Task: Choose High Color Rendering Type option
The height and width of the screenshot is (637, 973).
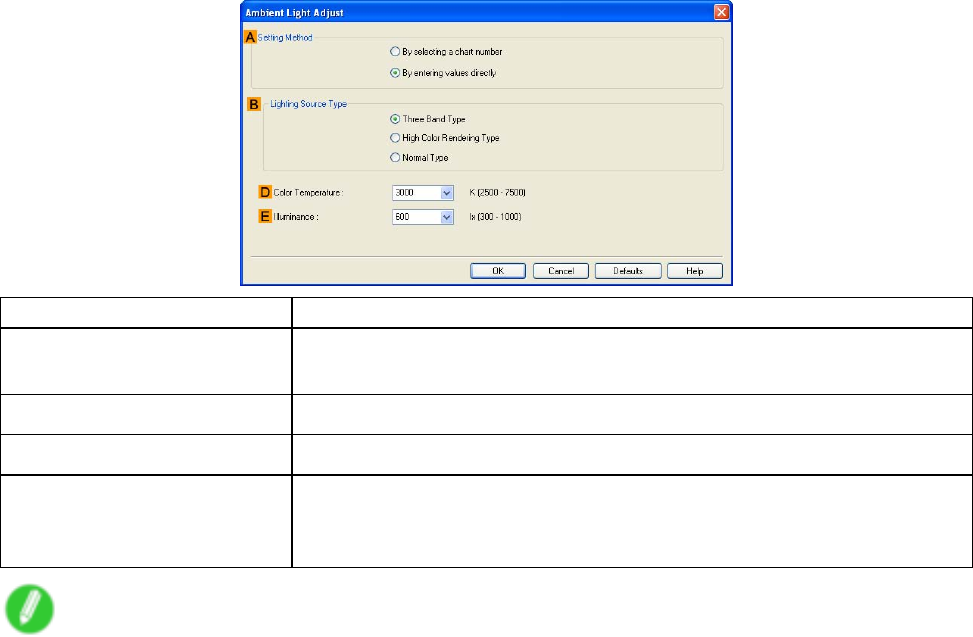Action: click(444, 138)
